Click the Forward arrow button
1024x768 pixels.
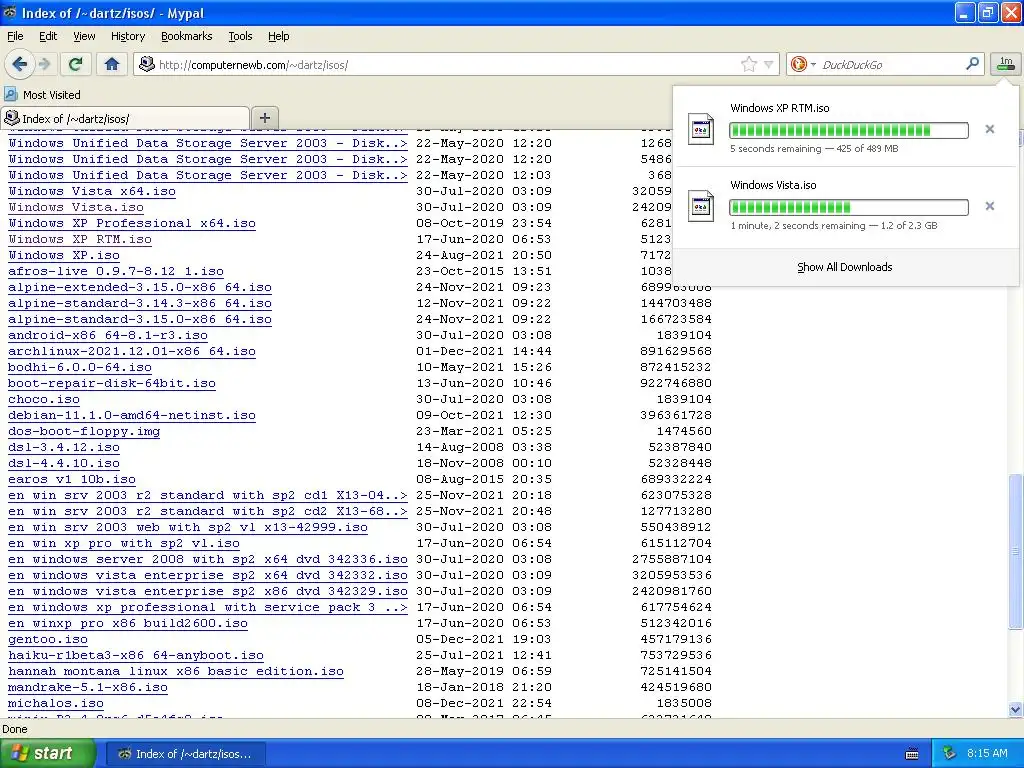click(x=44, y=64)
